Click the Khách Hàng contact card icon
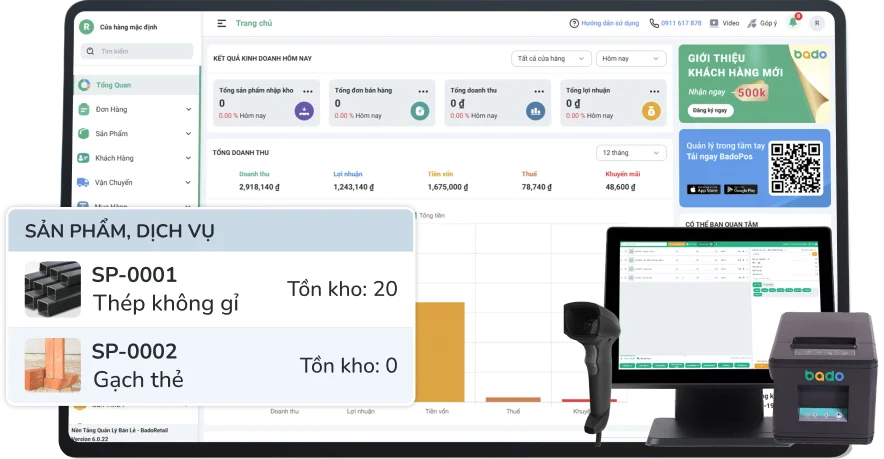 pyautogui.click(x=83, y=158)
